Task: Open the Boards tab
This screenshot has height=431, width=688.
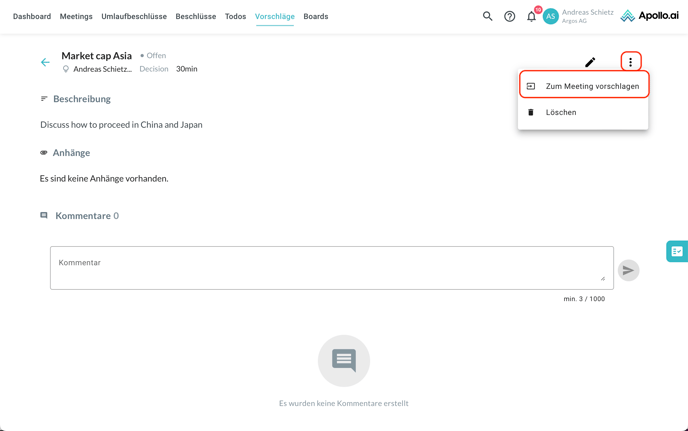Action: 316,16
